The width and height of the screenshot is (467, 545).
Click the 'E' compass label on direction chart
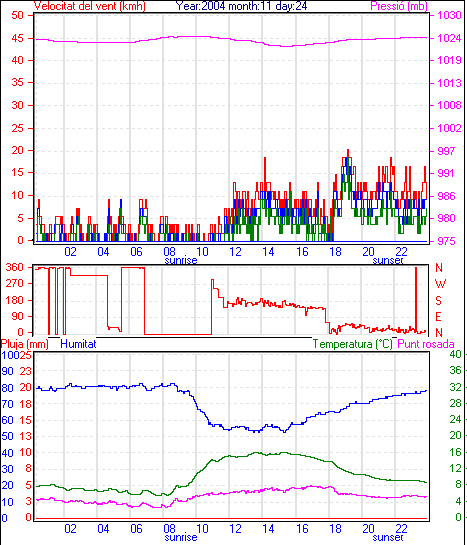point(439,317)
